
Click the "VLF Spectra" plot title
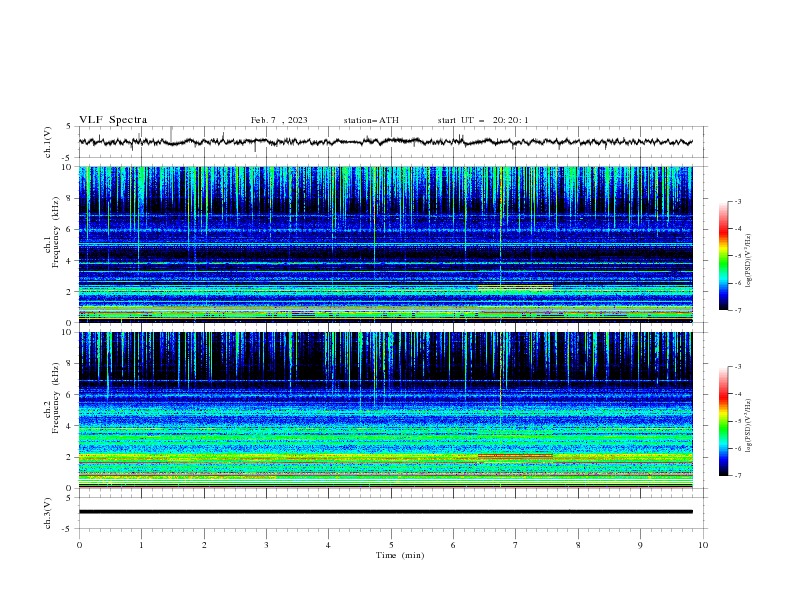click(113, 120)
